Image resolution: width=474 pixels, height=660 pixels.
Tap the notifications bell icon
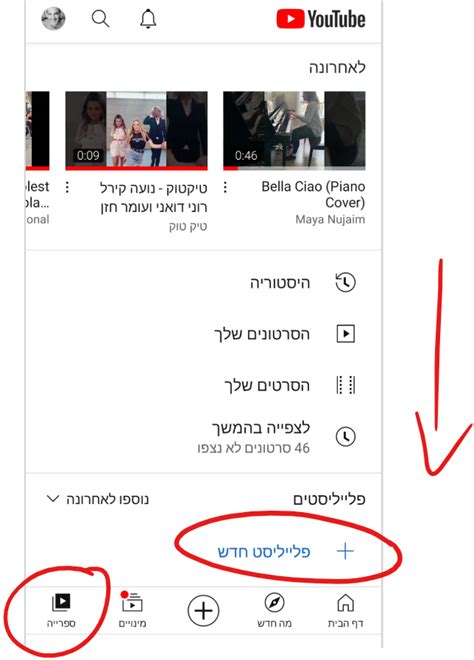(x=148, y=19)
